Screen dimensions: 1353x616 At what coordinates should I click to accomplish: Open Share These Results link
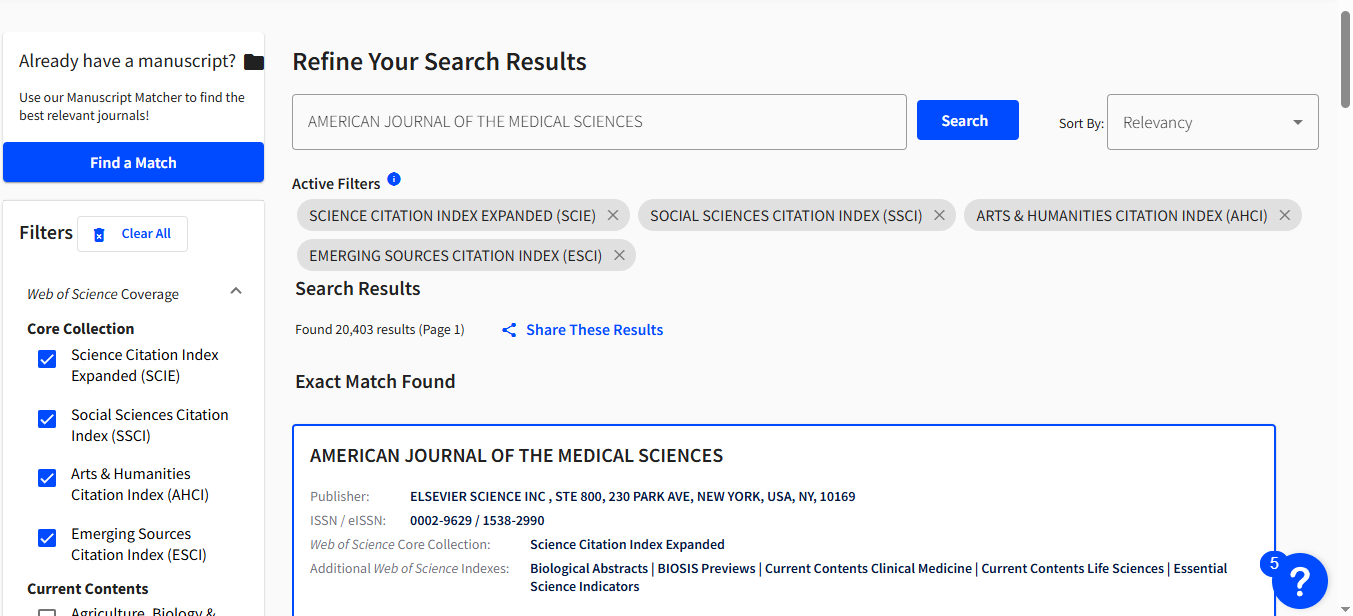tap(594, 330)
